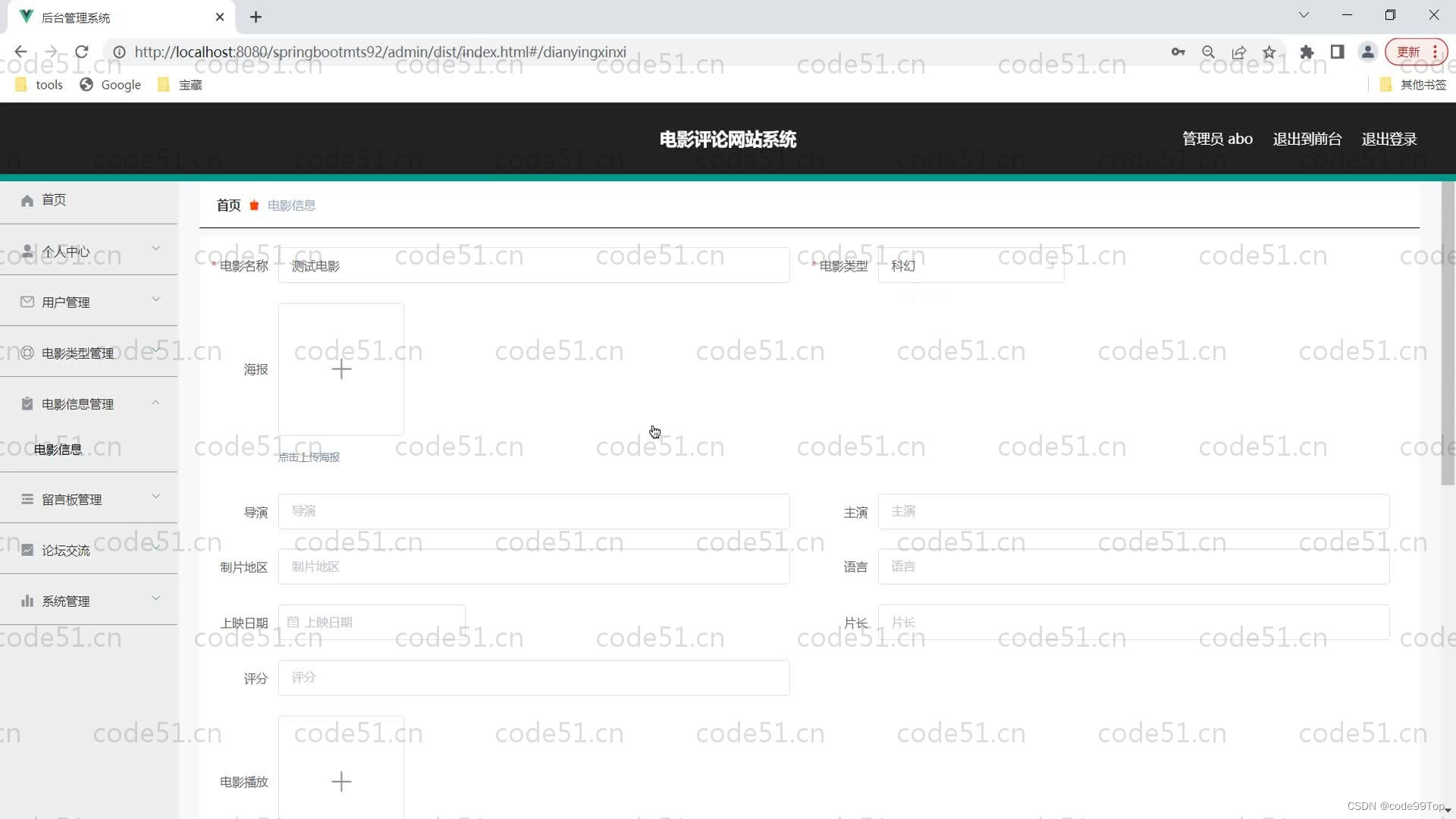Click the envelope icon next to 用户管理
The image size is (1456, 819).
[x=27, y=302]
